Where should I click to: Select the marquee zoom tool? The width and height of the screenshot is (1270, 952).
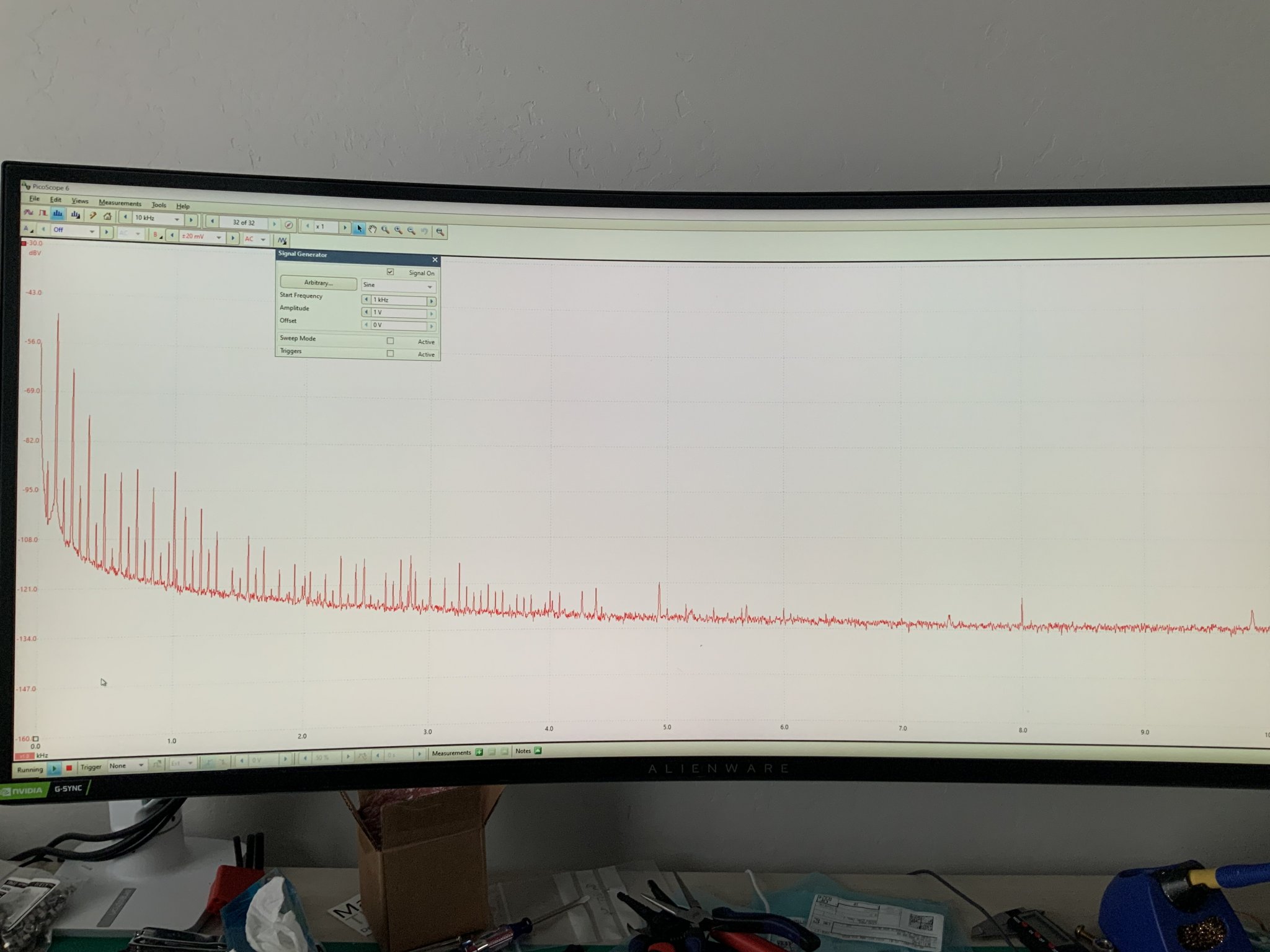coord(385,229)
